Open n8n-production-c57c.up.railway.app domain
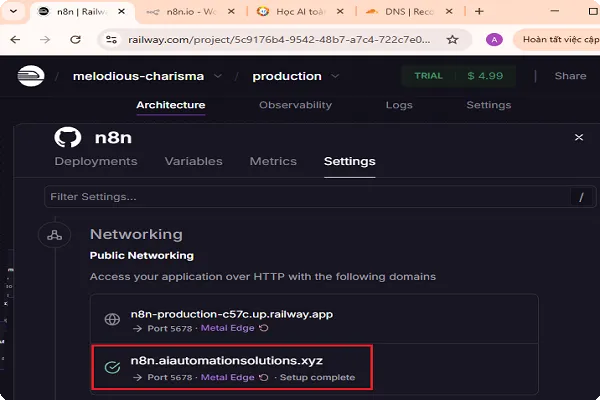The image size is (600, 400). [232, 314]
